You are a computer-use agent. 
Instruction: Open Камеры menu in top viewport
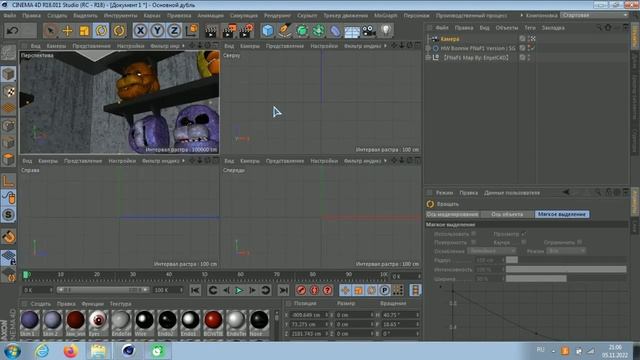click(x=249, y=46)
